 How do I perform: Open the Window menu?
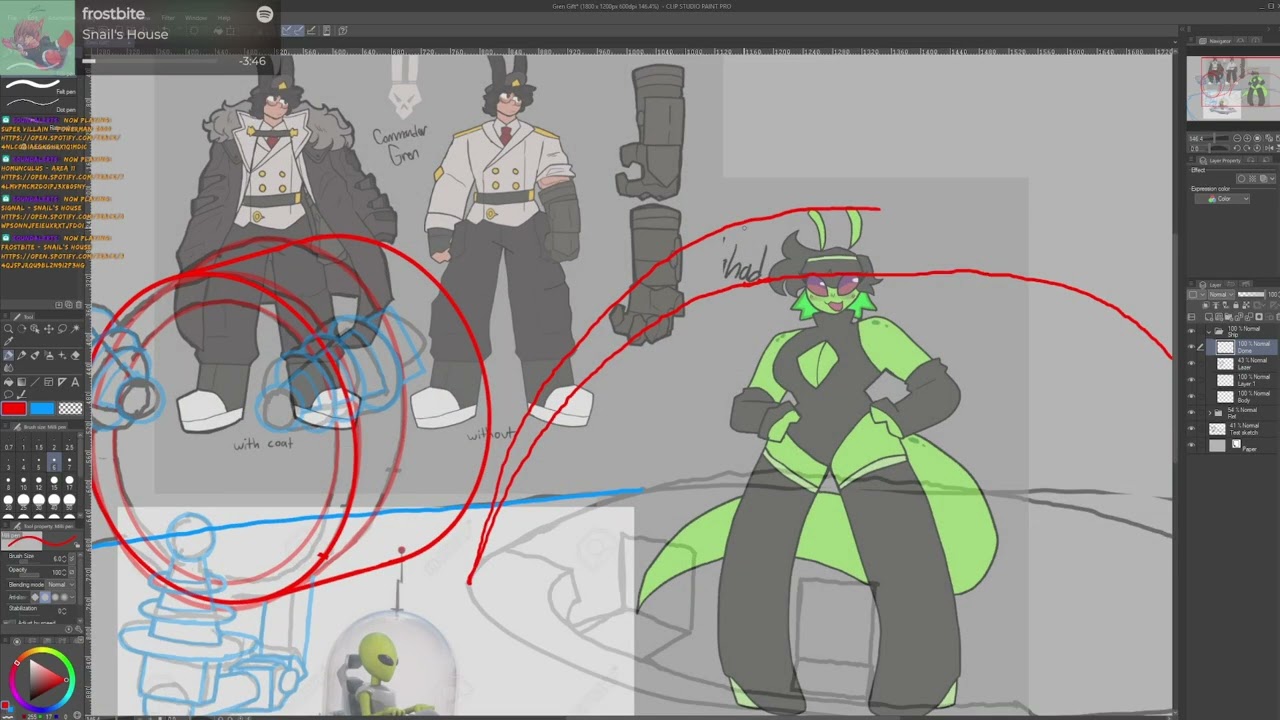coord(196,18)
